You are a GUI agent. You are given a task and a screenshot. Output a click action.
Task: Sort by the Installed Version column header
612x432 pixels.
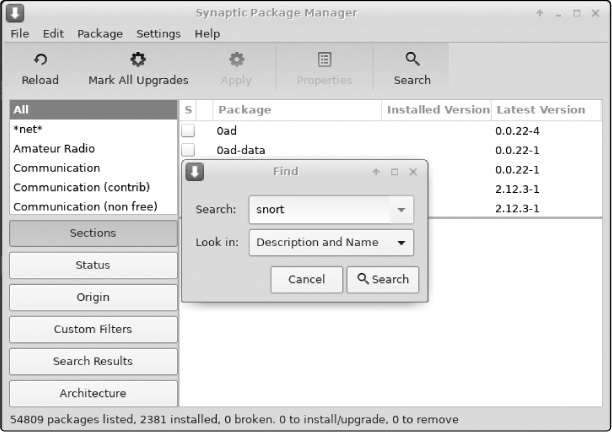pos(436,110)
